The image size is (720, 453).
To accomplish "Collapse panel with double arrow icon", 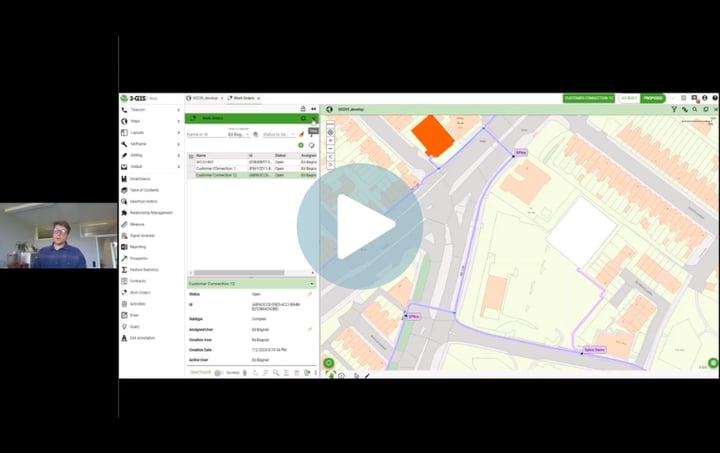I will tap(314, 109).
